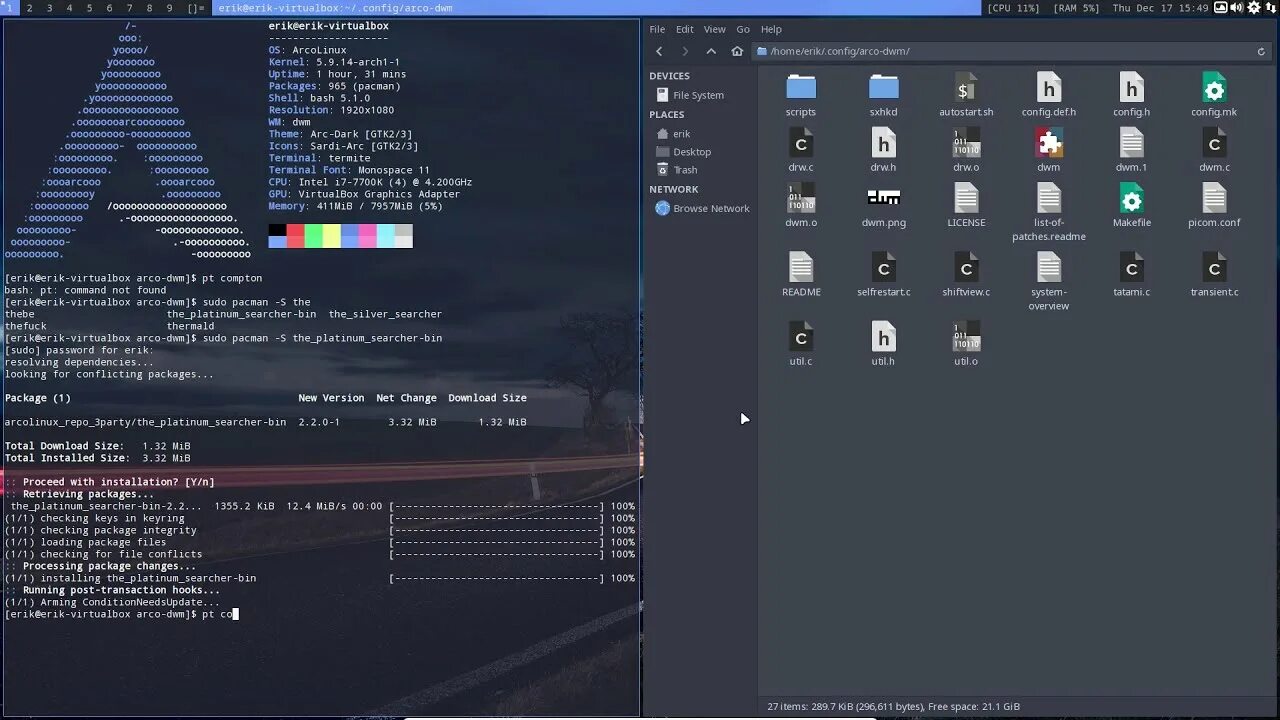Click the pink neofetch color block
This screenshot has width=1280, height=720.
[367, 236]
